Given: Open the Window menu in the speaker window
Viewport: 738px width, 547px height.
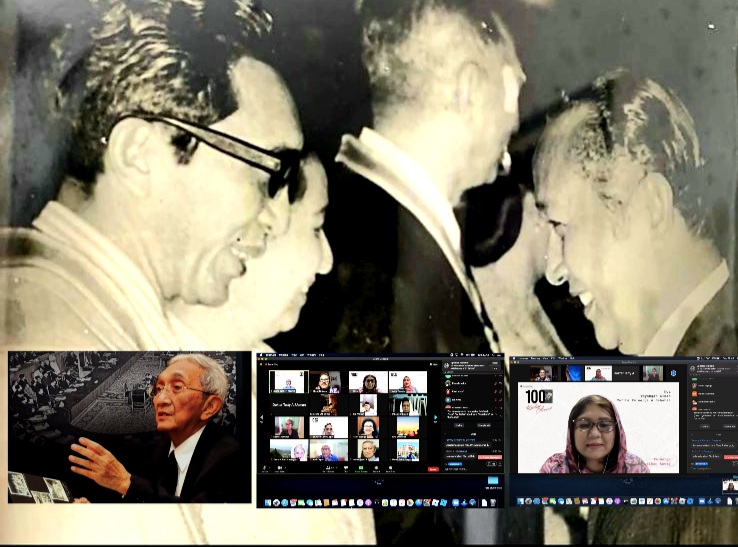Looking at the screenshot, I should [563, 358].
